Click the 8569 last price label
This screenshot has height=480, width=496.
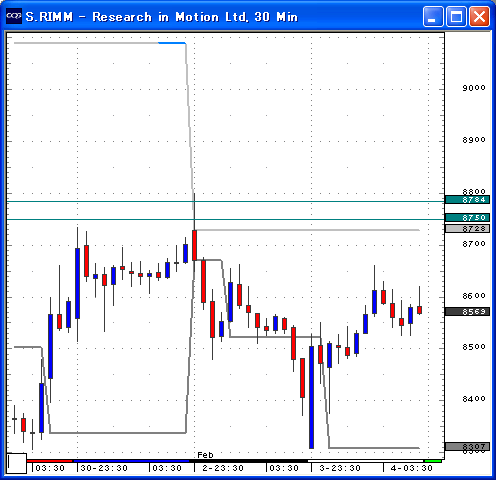(467, 312)
